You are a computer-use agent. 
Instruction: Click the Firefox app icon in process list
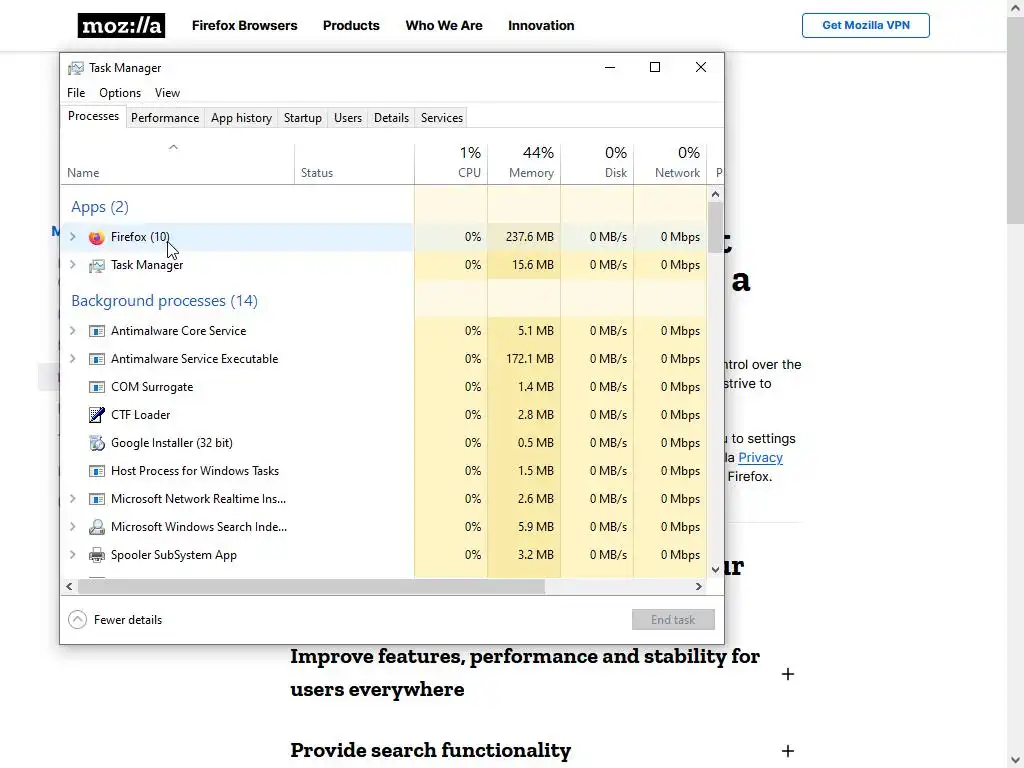tap(97, 237)
